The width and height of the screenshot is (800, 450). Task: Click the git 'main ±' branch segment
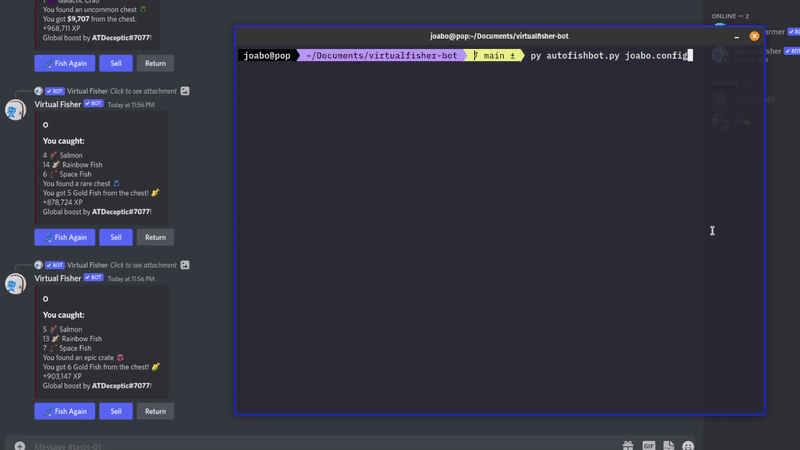[x=494, y=56]
